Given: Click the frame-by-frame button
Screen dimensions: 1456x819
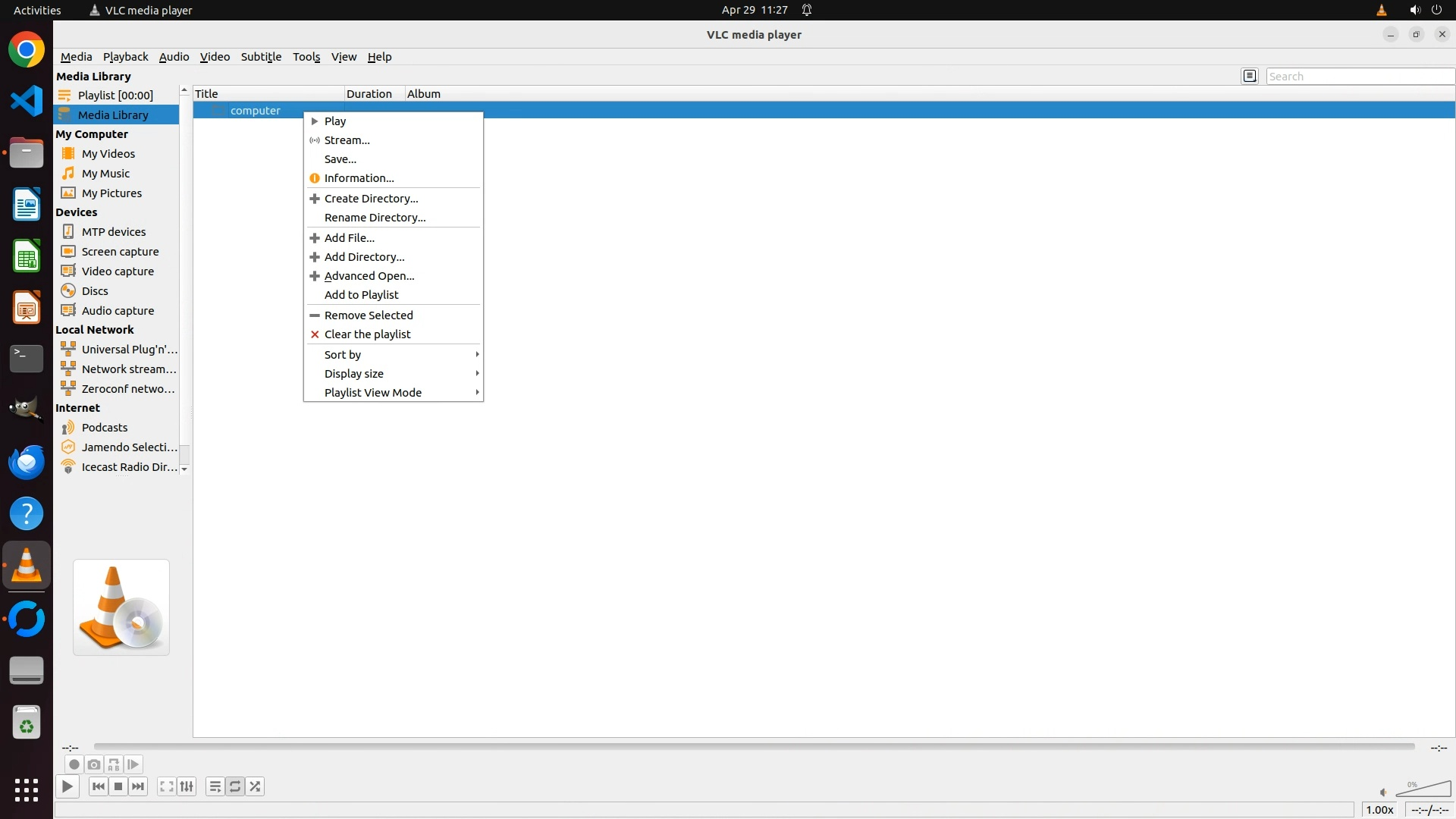Looking at the screenshot, I should point(133,764).
